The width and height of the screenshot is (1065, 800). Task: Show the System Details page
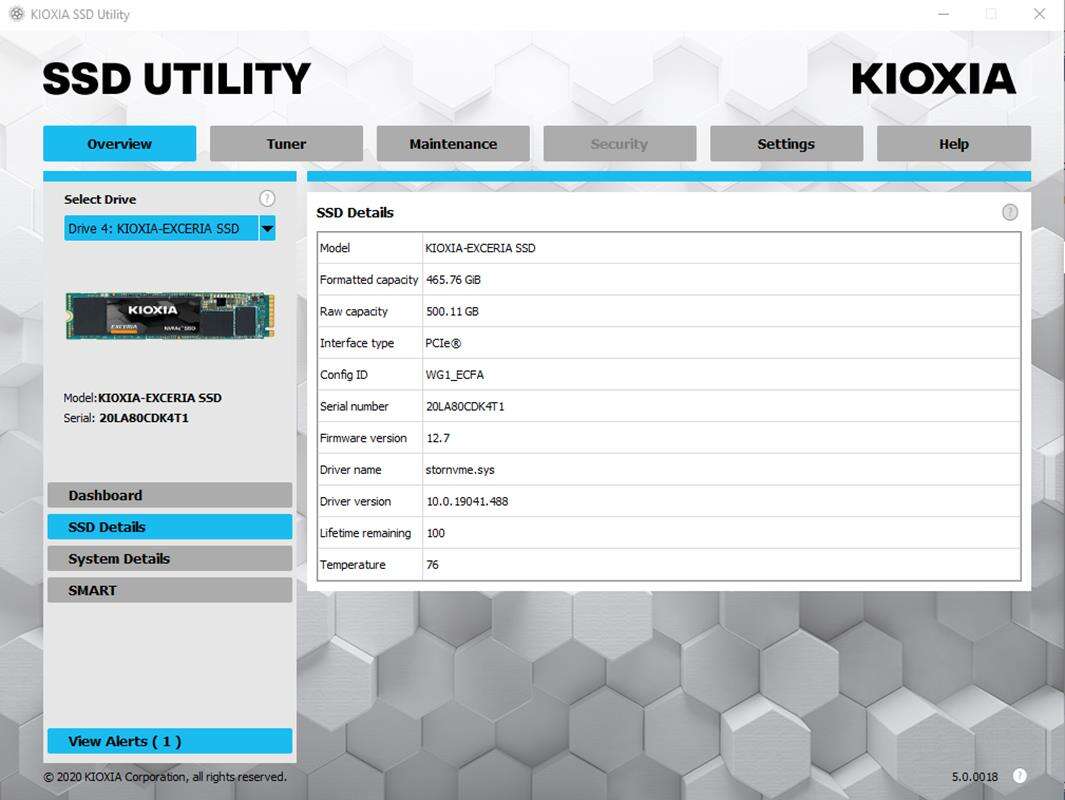[169, 559]
